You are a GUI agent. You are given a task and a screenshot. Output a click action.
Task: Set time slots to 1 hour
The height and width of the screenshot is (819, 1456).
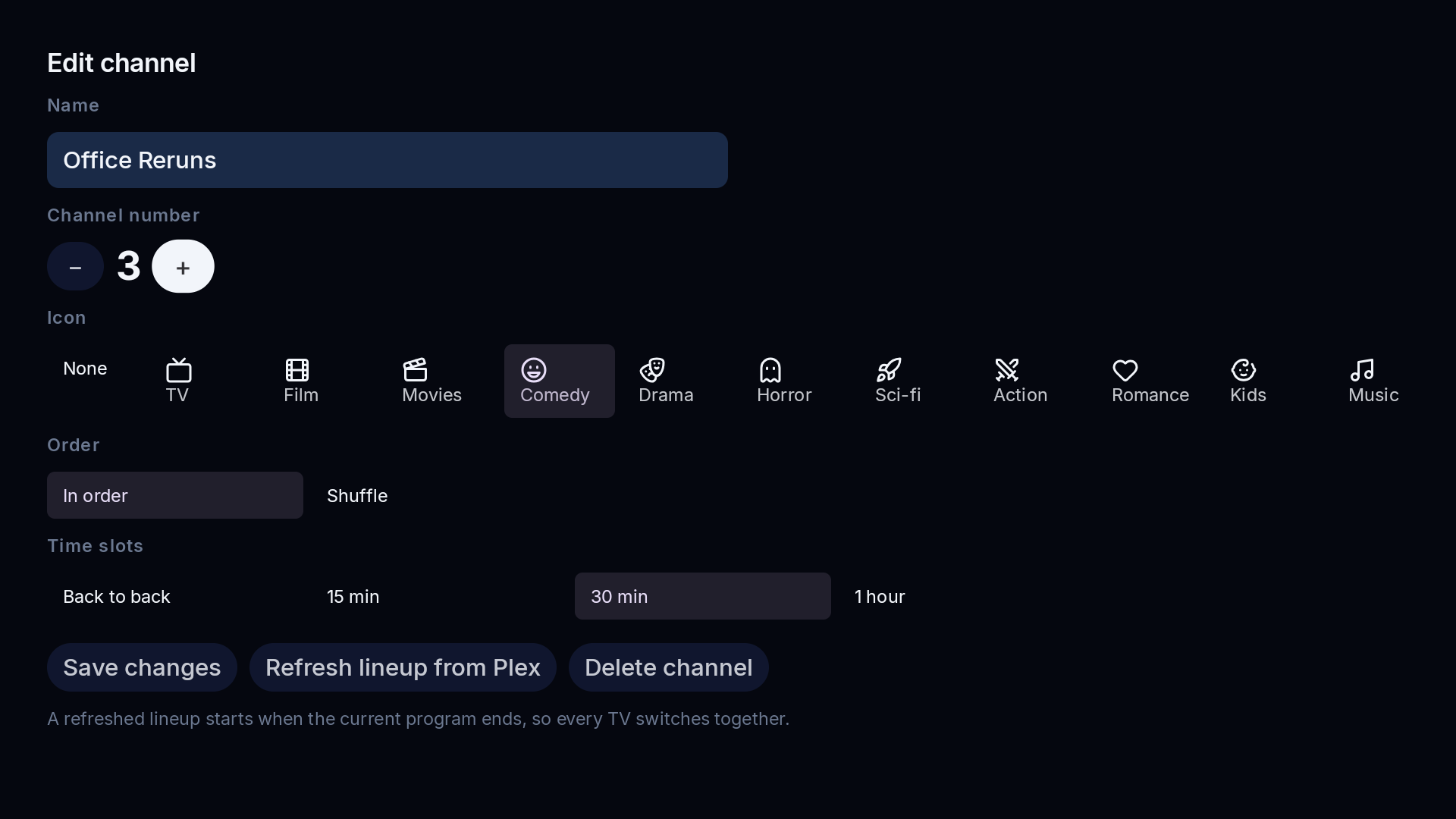click(x=967, y=596)
